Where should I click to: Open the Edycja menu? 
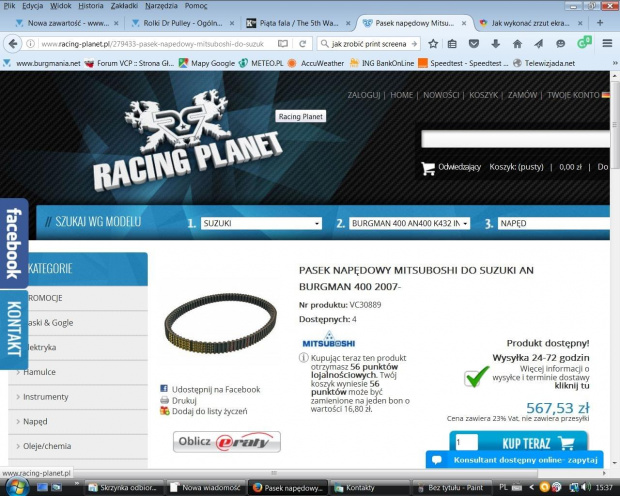pyautogui.click(x=32, y=6)
